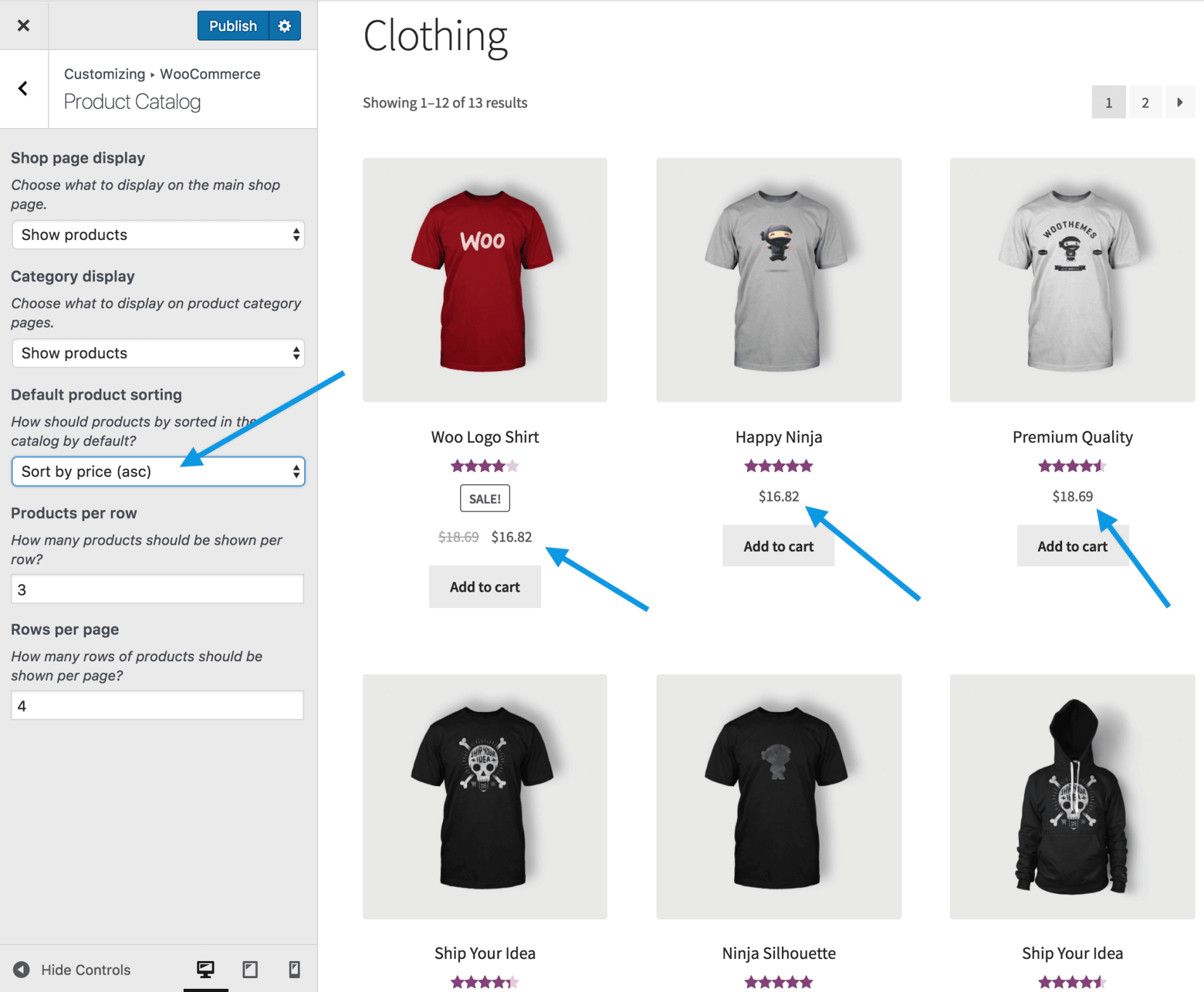Click the Rows per page field
1204x992 pixels.
(157, 706)
